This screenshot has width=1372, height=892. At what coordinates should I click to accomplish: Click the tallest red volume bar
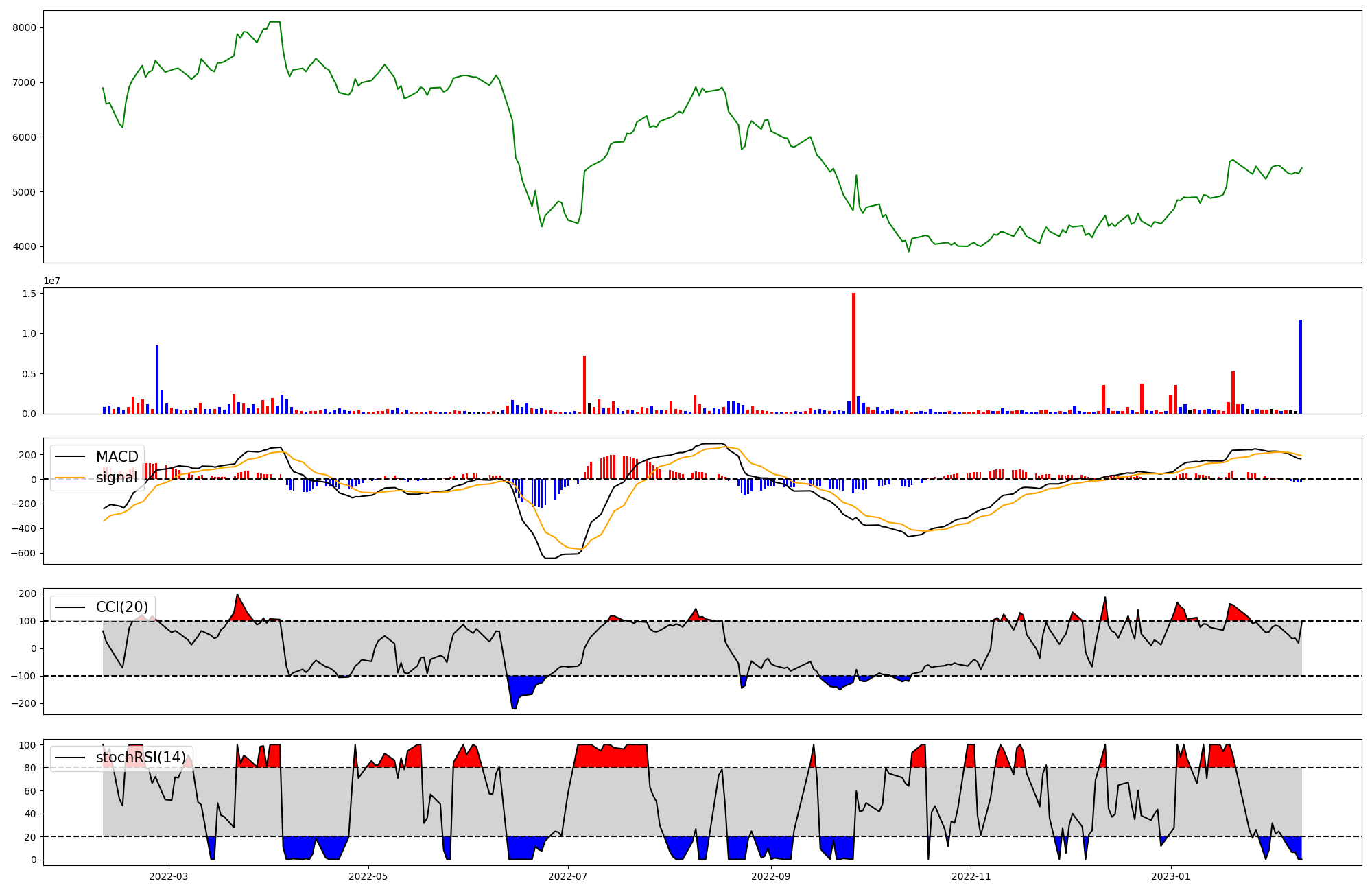tap(853, 353)
